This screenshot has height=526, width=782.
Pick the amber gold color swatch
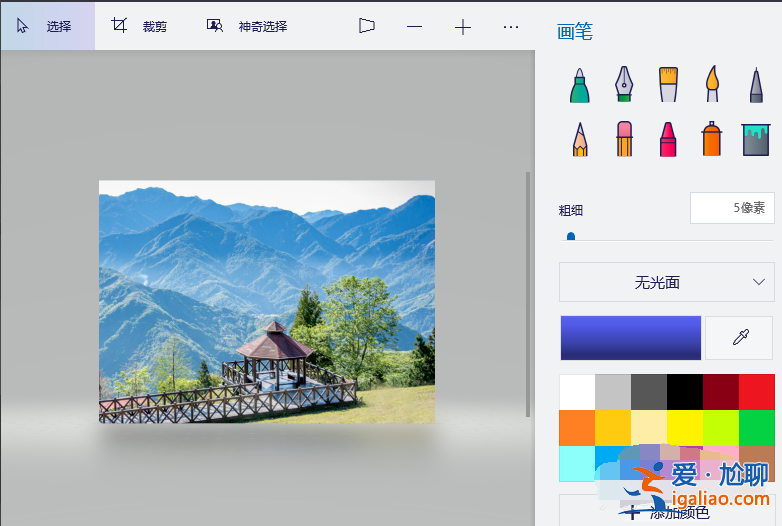[x=613, y=428]
